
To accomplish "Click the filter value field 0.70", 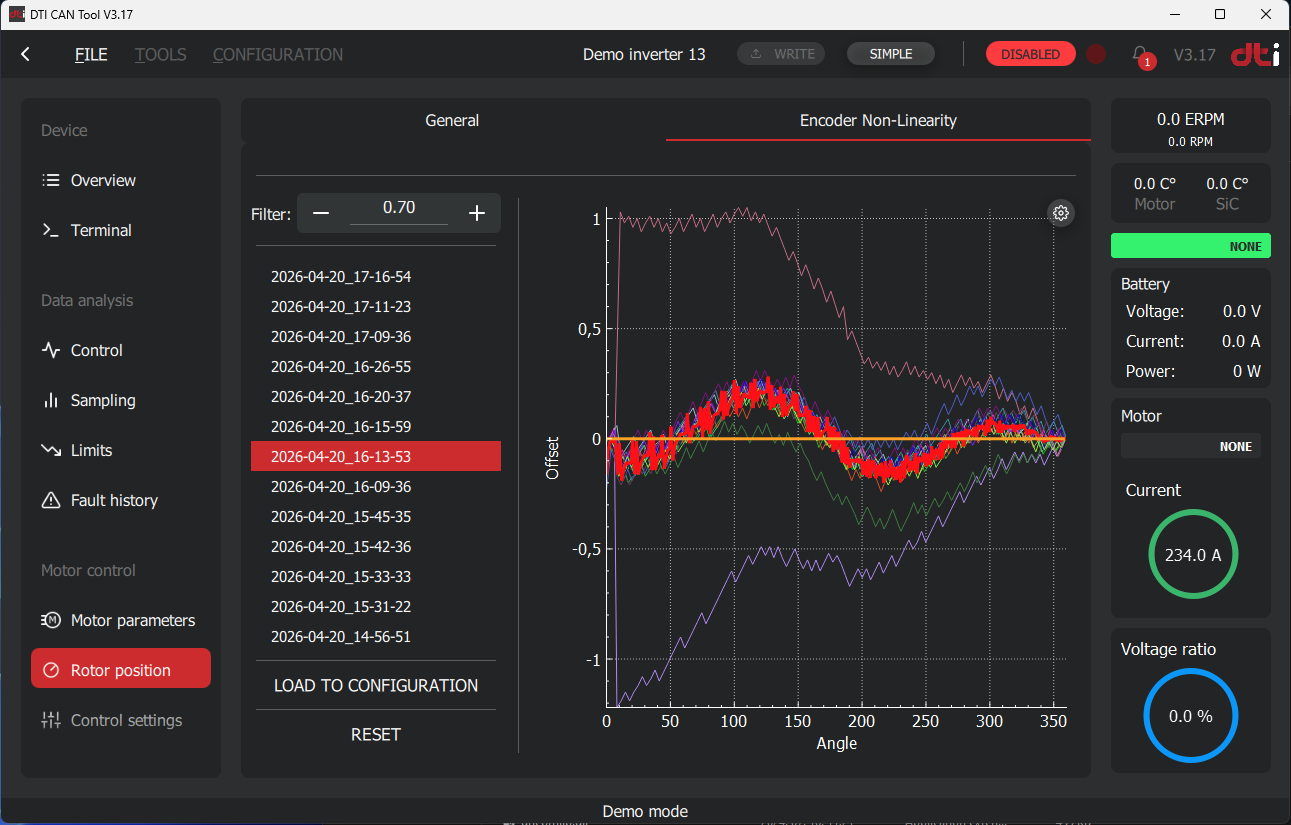I will [399, 209].
